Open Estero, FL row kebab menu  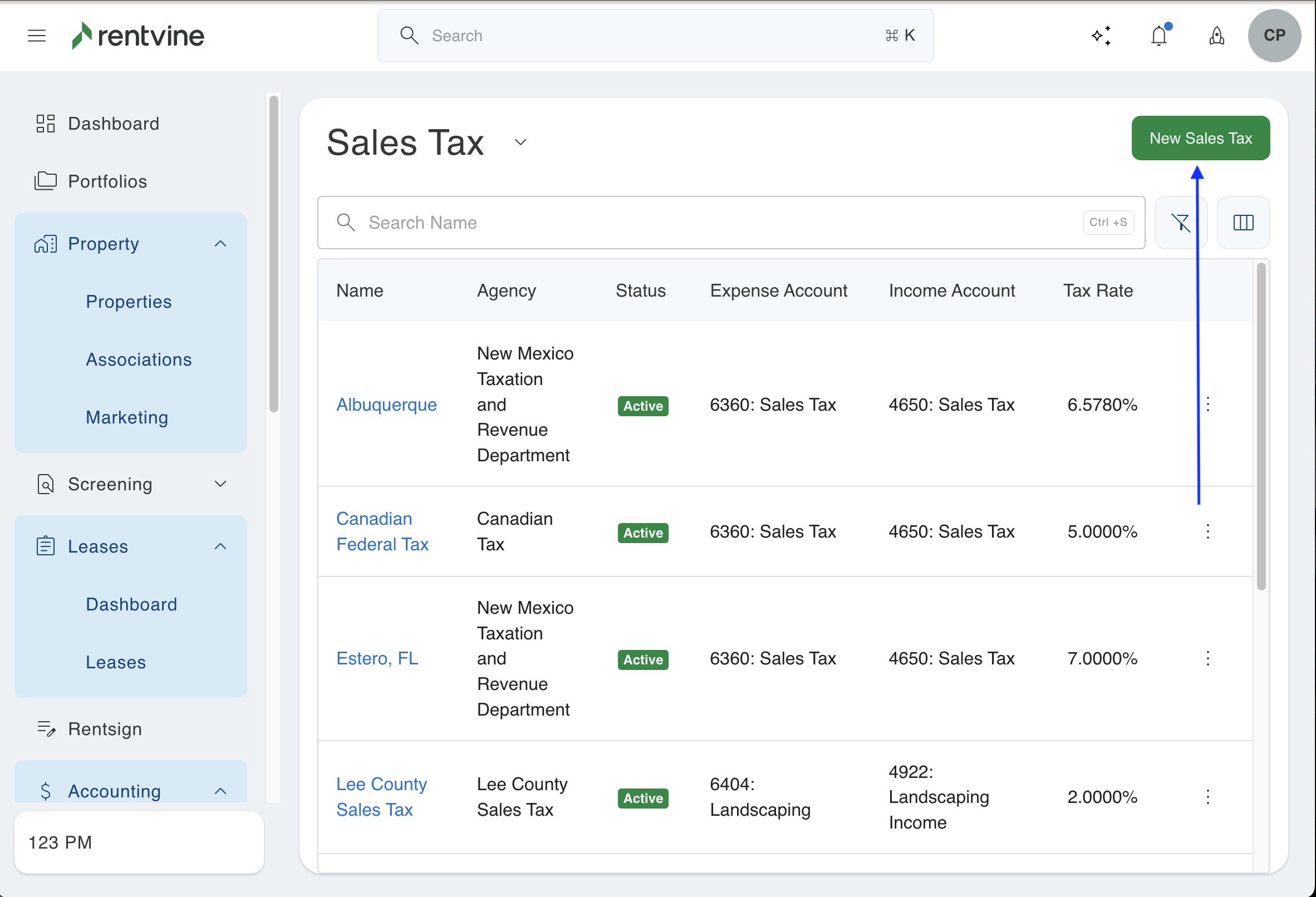point(1208,658)
